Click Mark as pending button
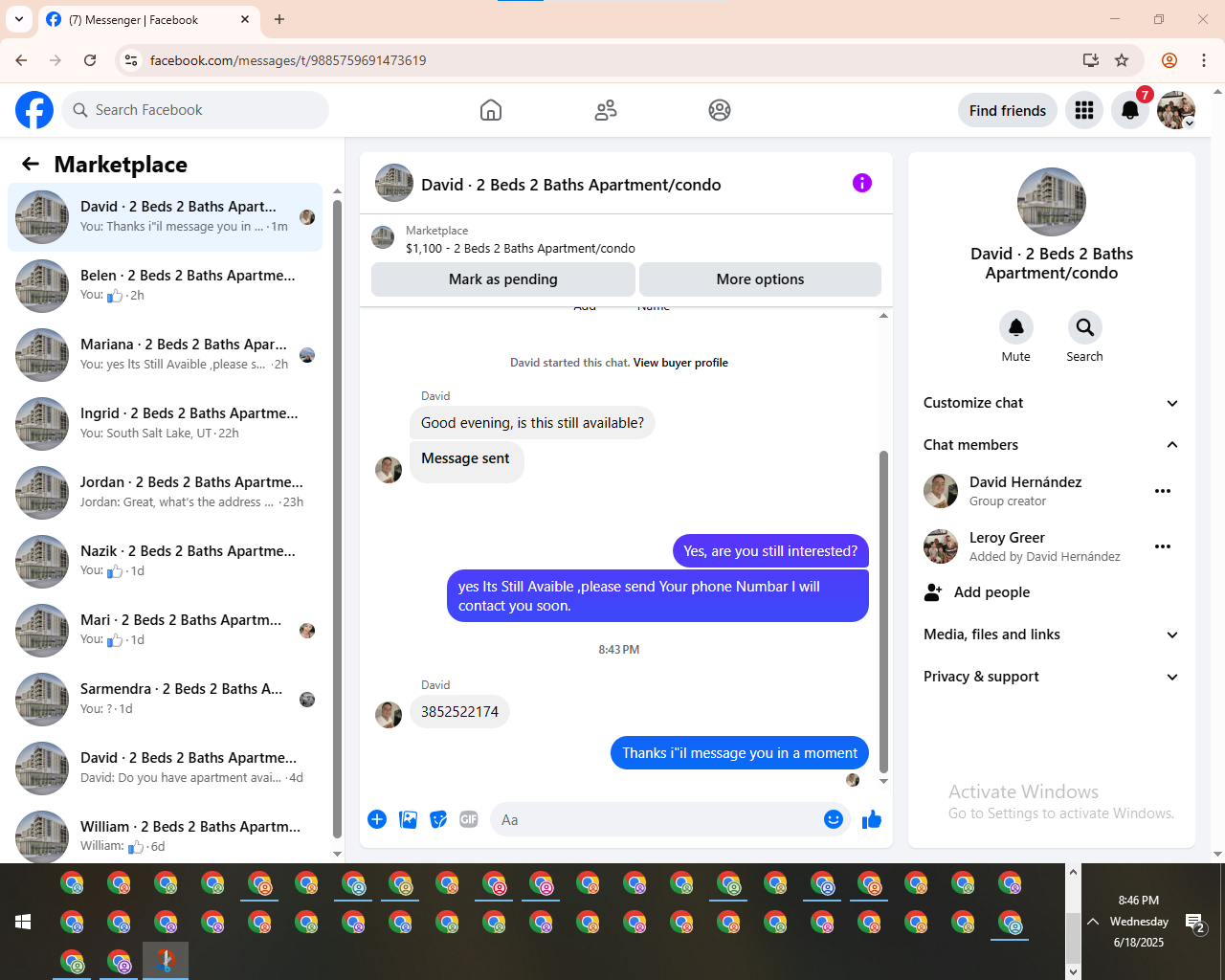This screenshot has height=980, width=1225. click(503, 279)
